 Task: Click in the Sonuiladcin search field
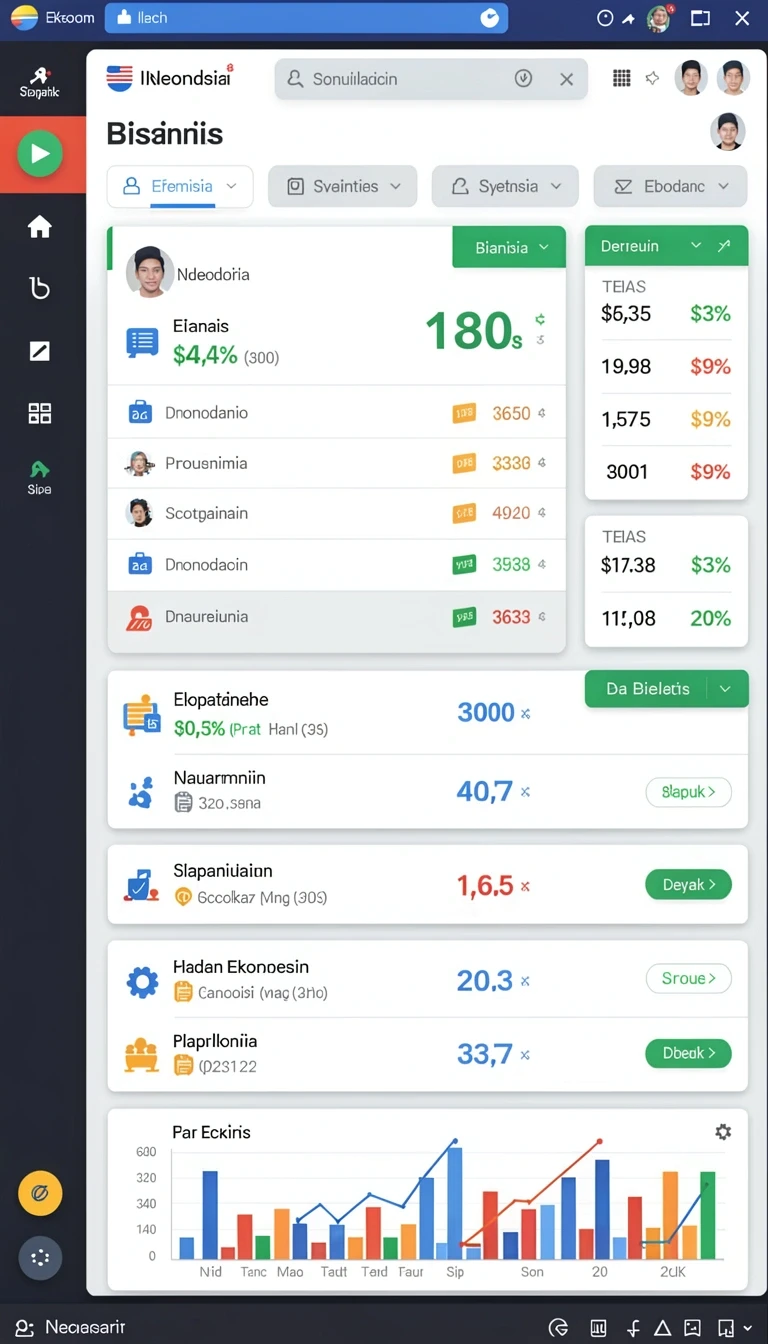click(x=431, y=79)
